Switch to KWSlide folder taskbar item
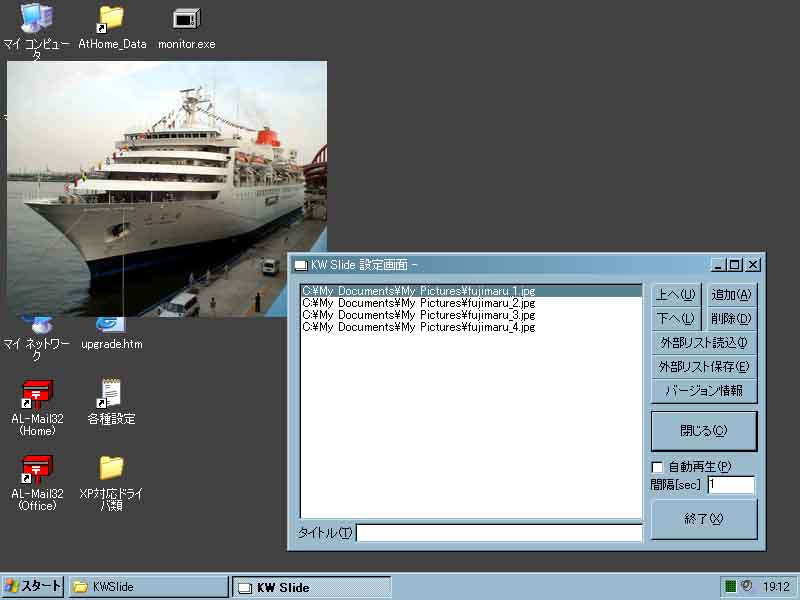800x600 pixels. [148, 587]
